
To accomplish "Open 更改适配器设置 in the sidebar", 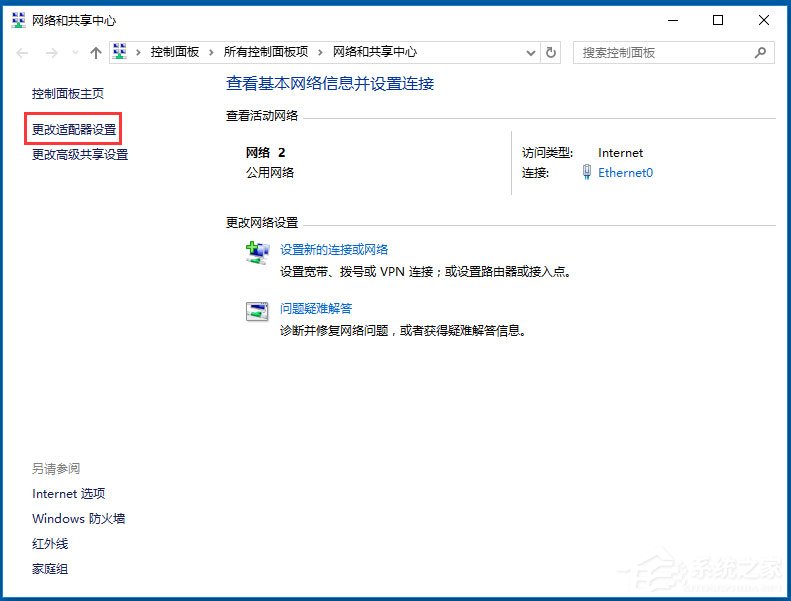I will tap(74, 130).
